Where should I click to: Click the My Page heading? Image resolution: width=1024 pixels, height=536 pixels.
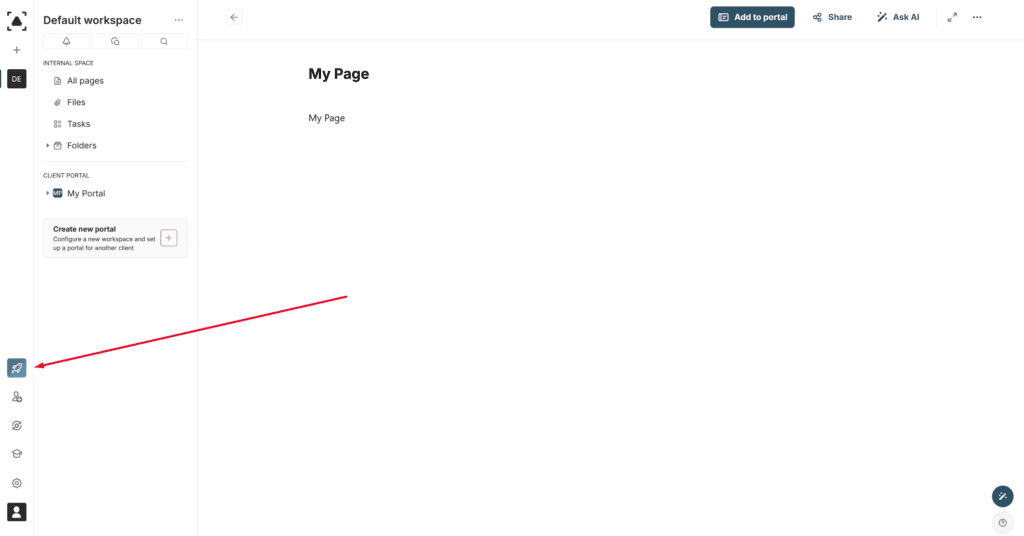coord(338,74)
